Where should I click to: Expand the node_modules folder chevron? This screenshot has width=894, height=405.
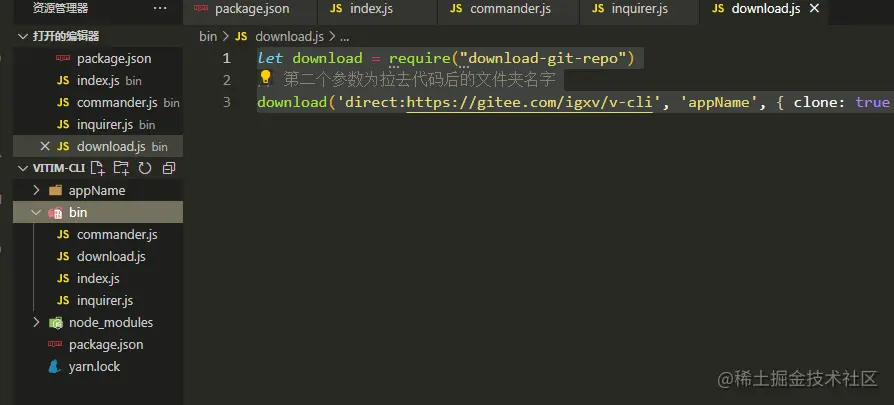36,323
